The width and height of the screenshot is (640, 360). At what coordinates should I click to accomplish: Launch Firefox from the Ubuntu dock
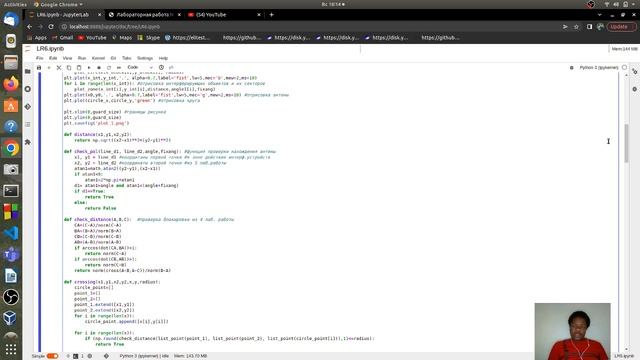(11, 84)
